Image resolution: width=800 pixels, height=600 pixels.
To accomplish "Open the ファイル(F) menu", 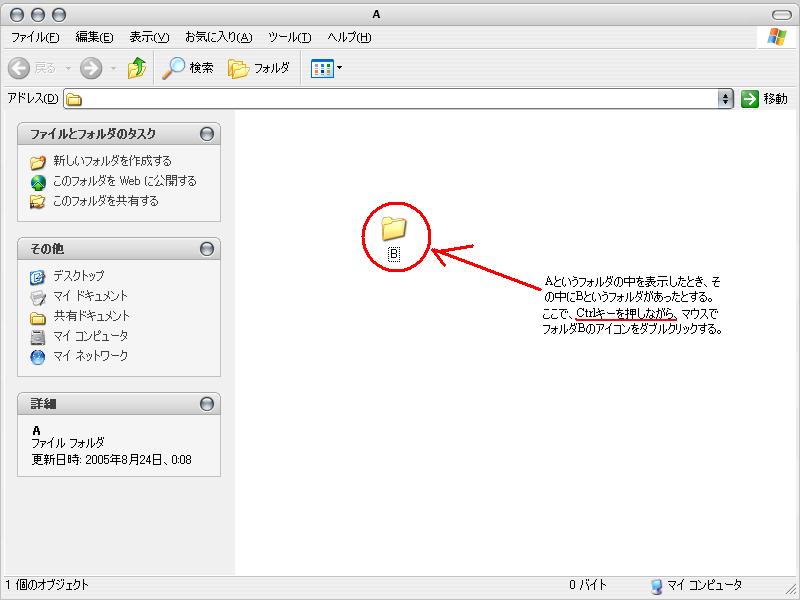I will (x=35, y=37).
